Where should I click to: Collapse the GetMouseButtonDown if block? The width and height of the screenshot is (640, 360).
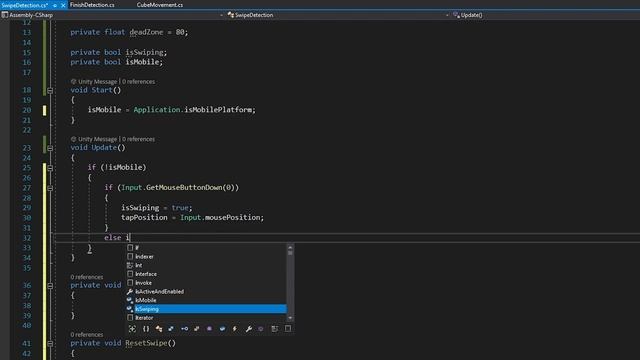click(x=50, y=188)
